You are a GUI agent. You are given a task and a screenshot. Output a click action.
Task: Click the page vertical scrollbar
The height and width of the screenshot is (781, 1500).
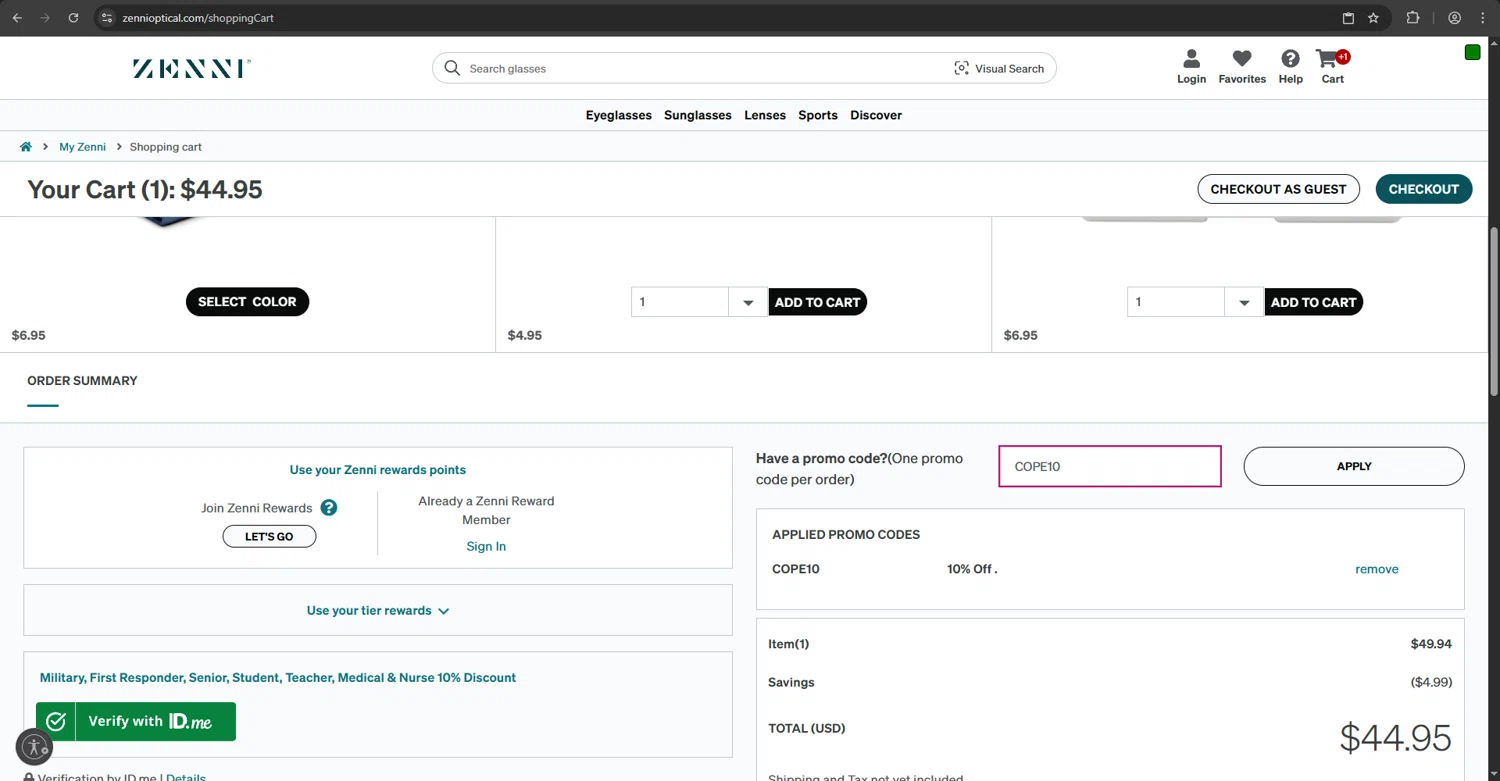[1494, 310]
